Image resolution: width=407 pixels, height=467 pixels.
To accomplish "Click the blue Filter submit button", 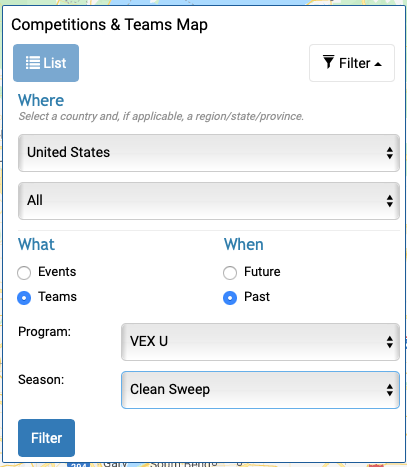I will (46, 438).
